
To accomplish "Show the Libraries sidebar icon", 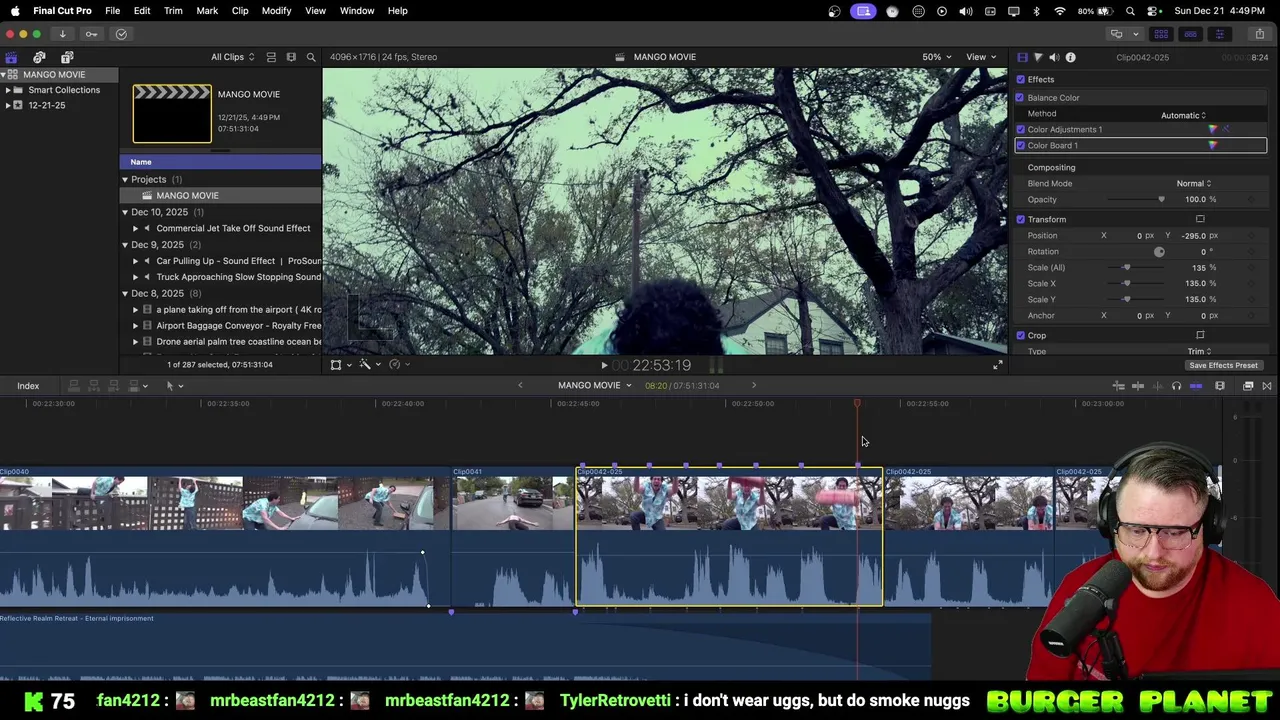I will [11, 57].
